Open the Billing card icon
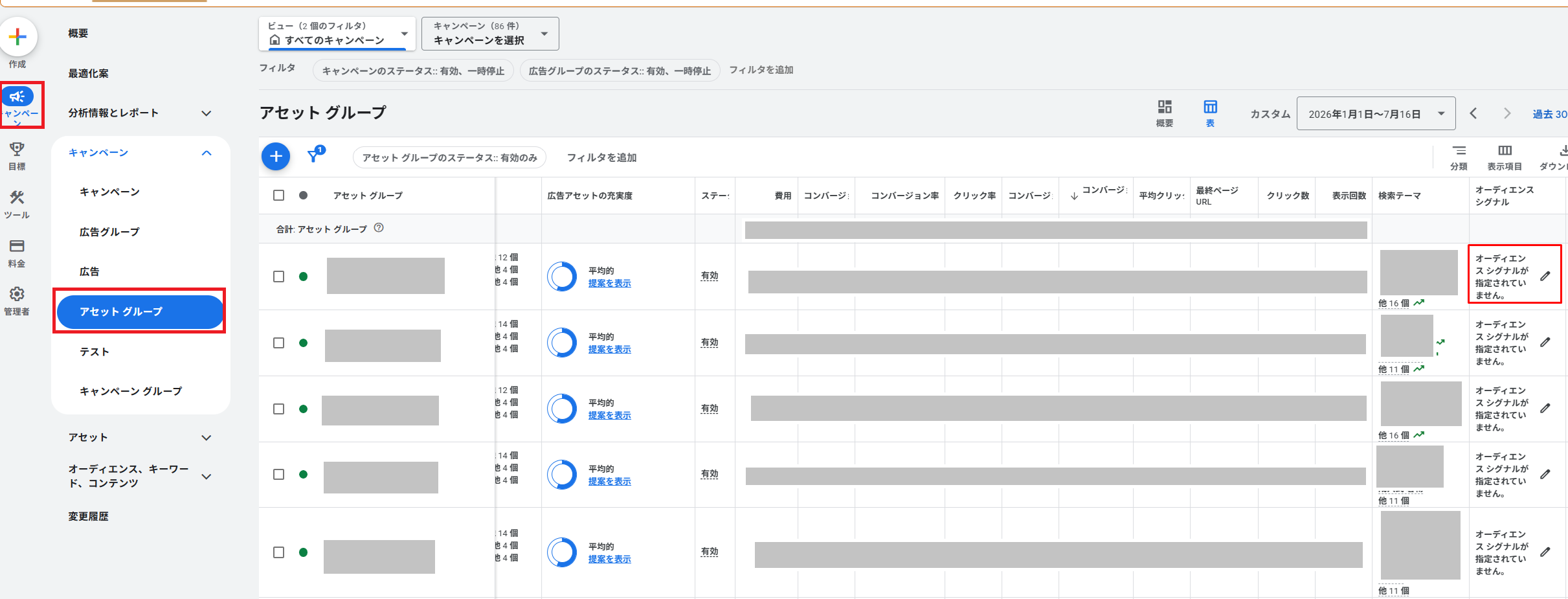This screenshot has width=1568, height=599. click(17, 246)
